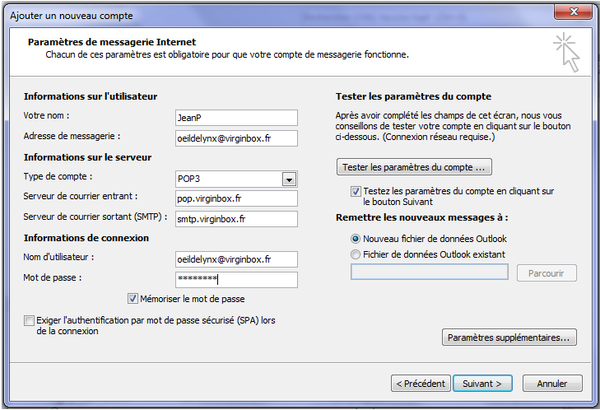Click the Serveur de courrier entrant field
The image size is (600, 410).
point(234,198)
